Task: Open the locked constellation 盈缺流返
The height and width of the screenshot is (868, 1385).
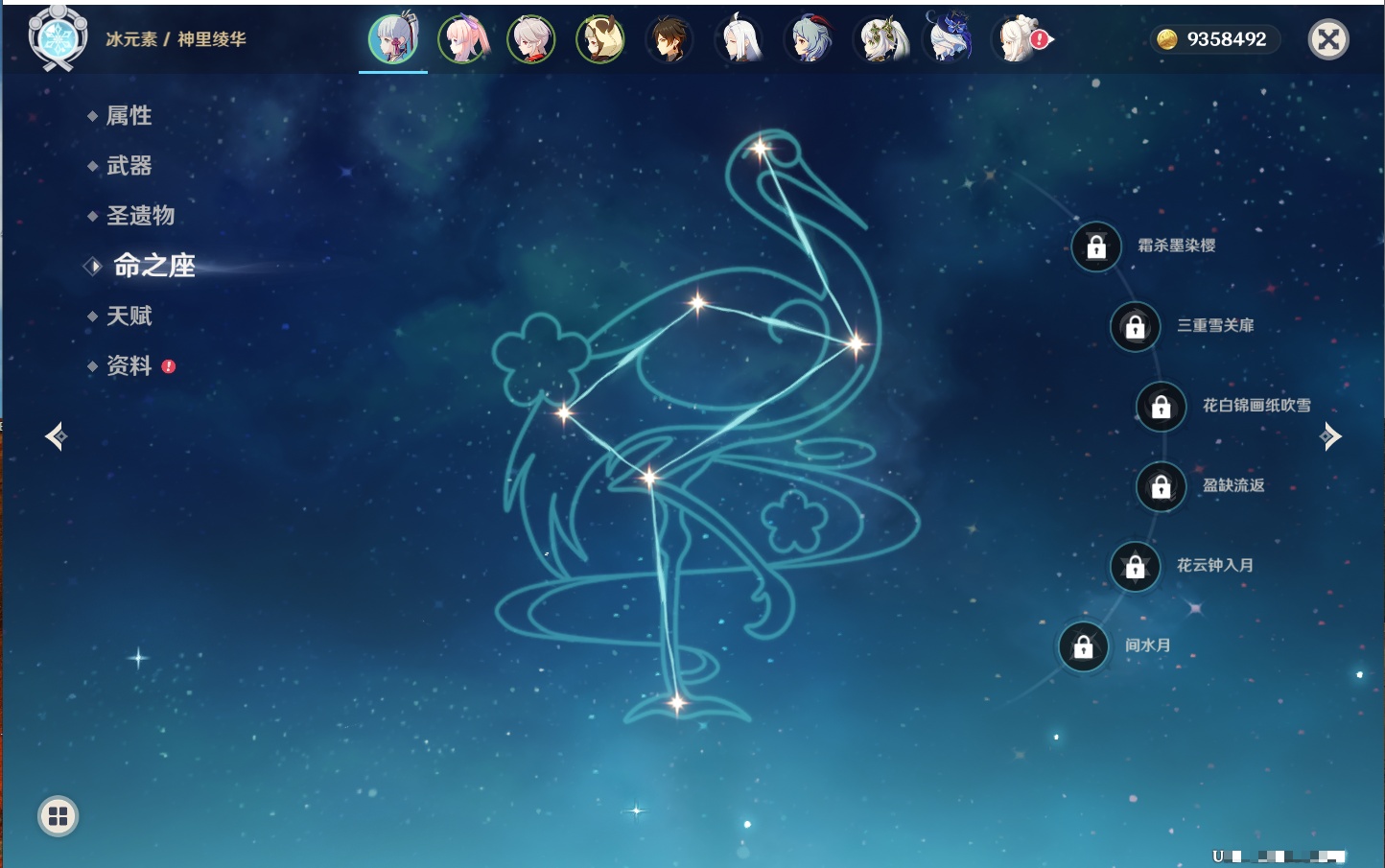Action: [1162, 486]
